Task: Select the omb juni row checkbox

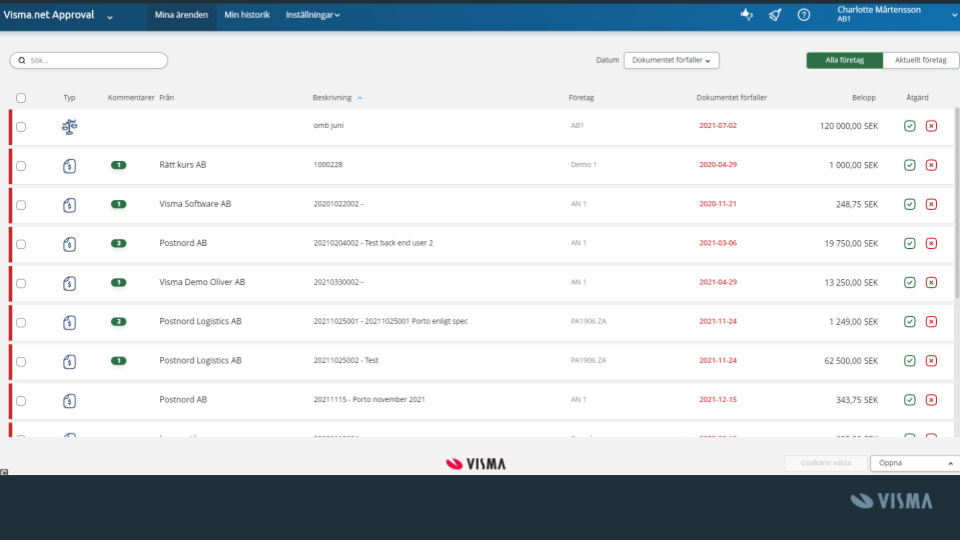Action: (21, 127)
